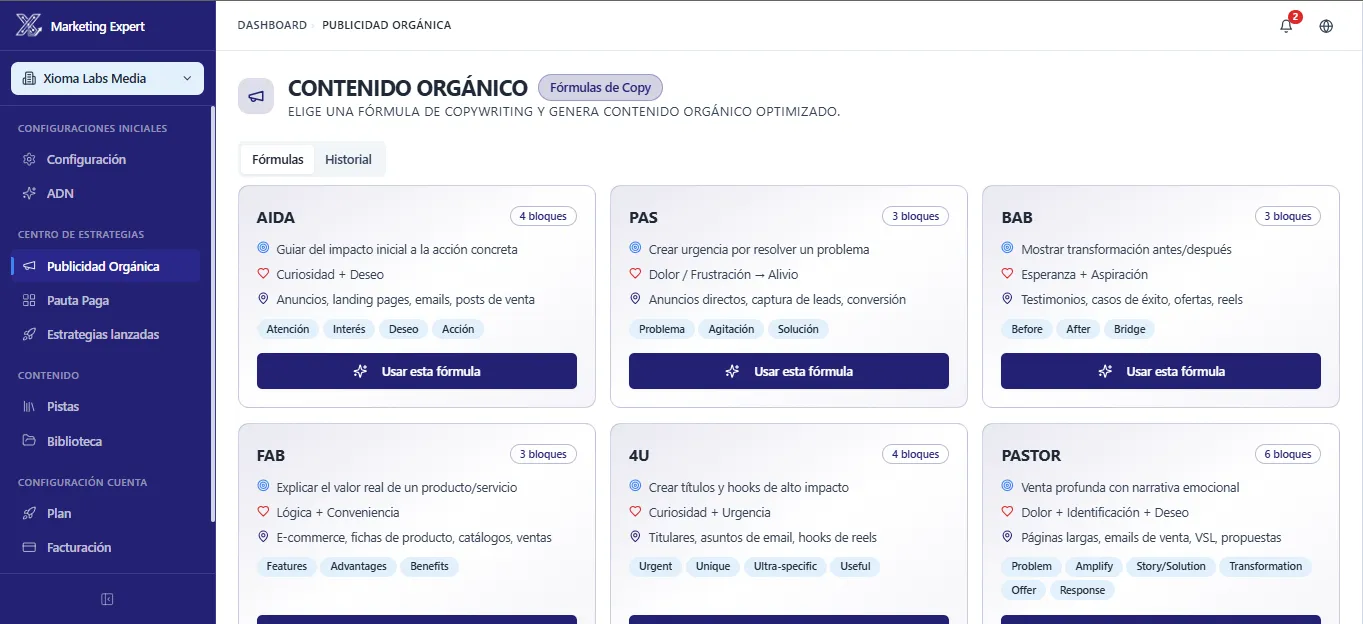The height and width of the screenshot is (624, 1363).
Task: Click the notification bell with the red badge
Action: click(x=1286, y=26)
